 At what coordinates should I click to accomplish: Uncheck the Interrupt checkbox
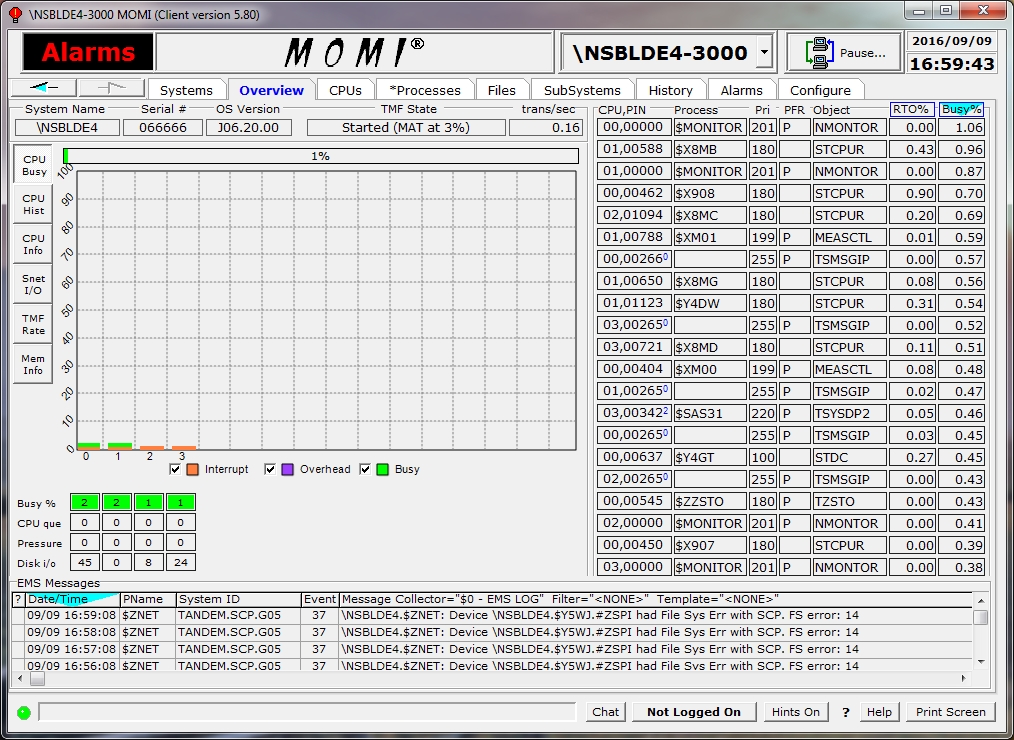pos(176,469)
